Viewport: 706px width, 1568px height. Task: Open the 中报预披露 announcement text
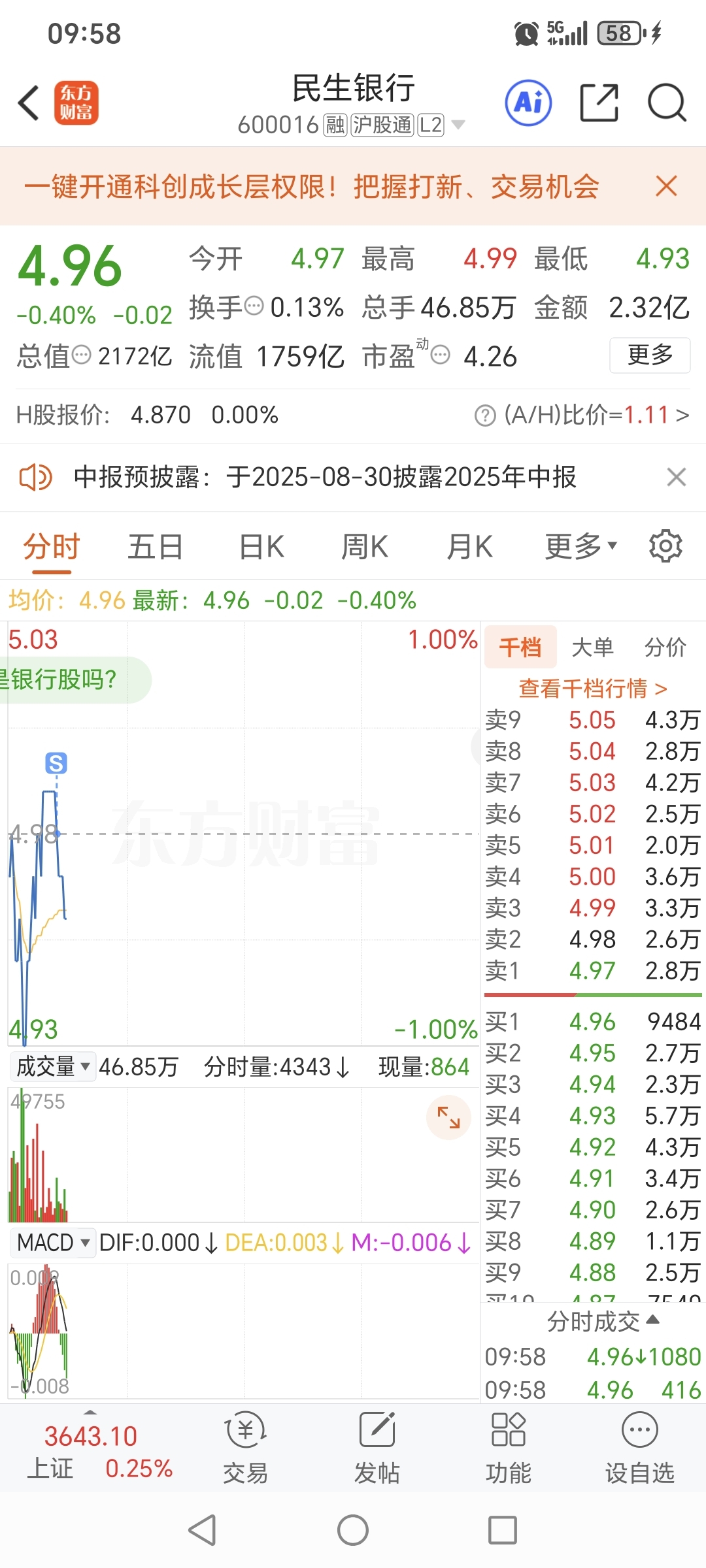[x=325, y=477]
